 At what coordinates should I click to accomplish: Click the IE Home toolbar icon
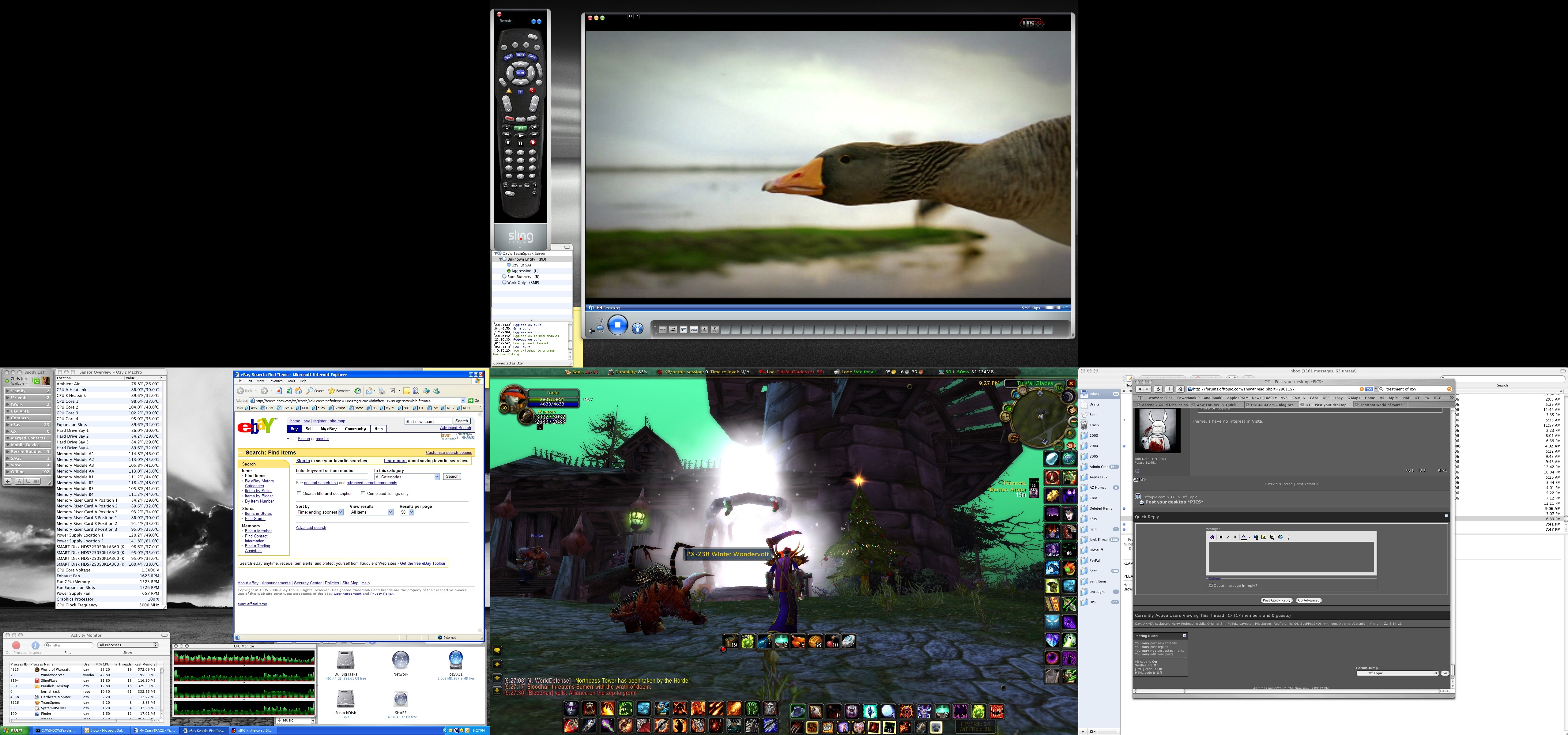click(x=298, y=390)
